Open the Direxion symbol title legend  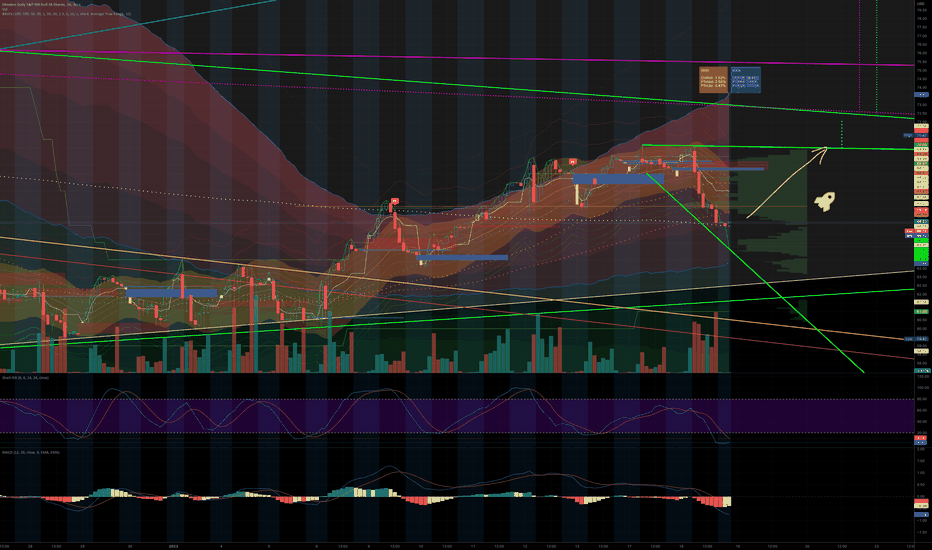tap(41, 5)
